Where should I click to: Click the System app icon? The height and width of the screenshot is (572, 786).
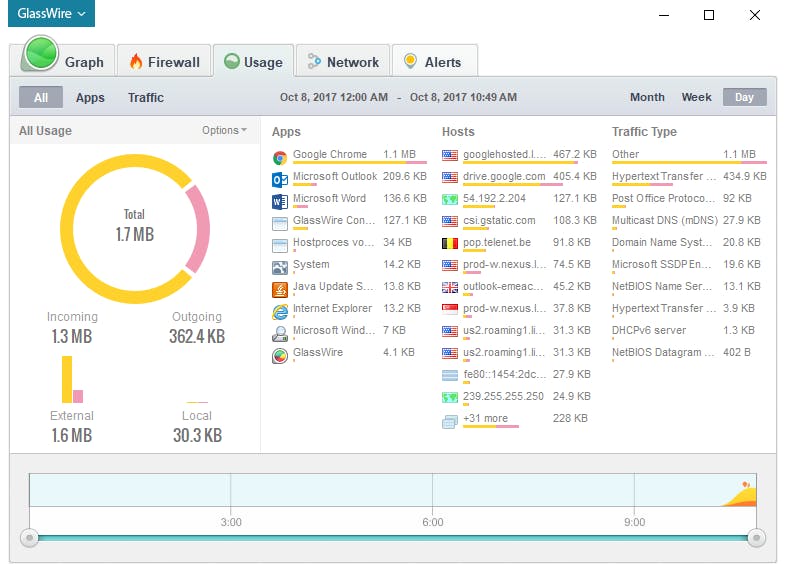[x=280, y=268]
